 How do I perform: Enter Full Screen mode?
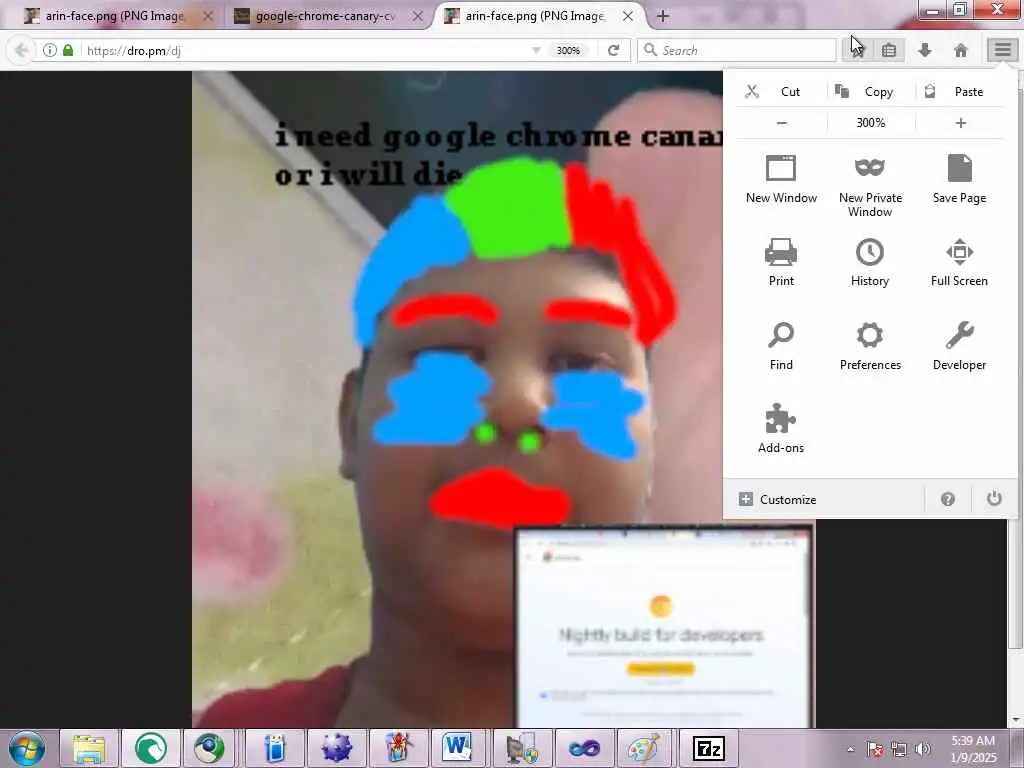pyautogui.click(x=959, y=263)
